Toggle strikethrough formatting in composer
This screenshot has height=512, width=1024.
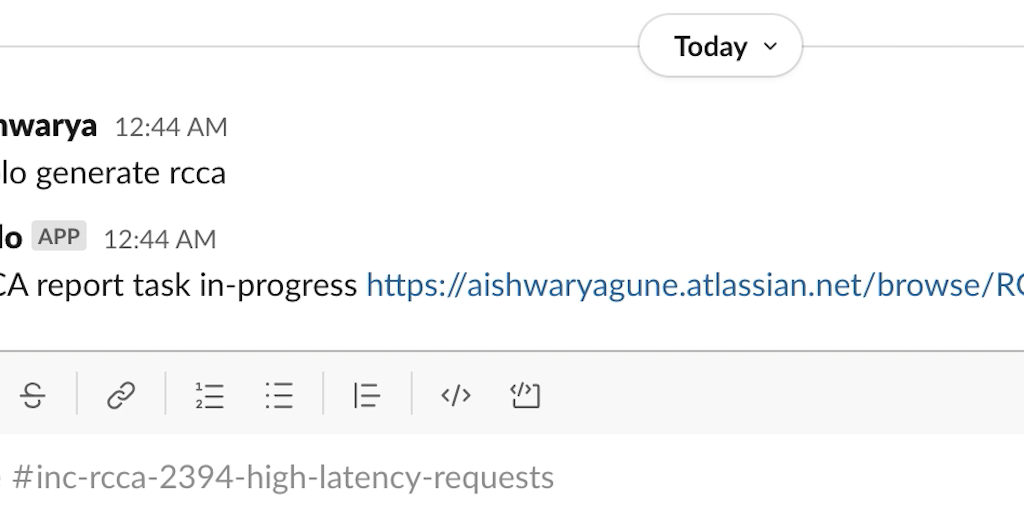[33, 396]
